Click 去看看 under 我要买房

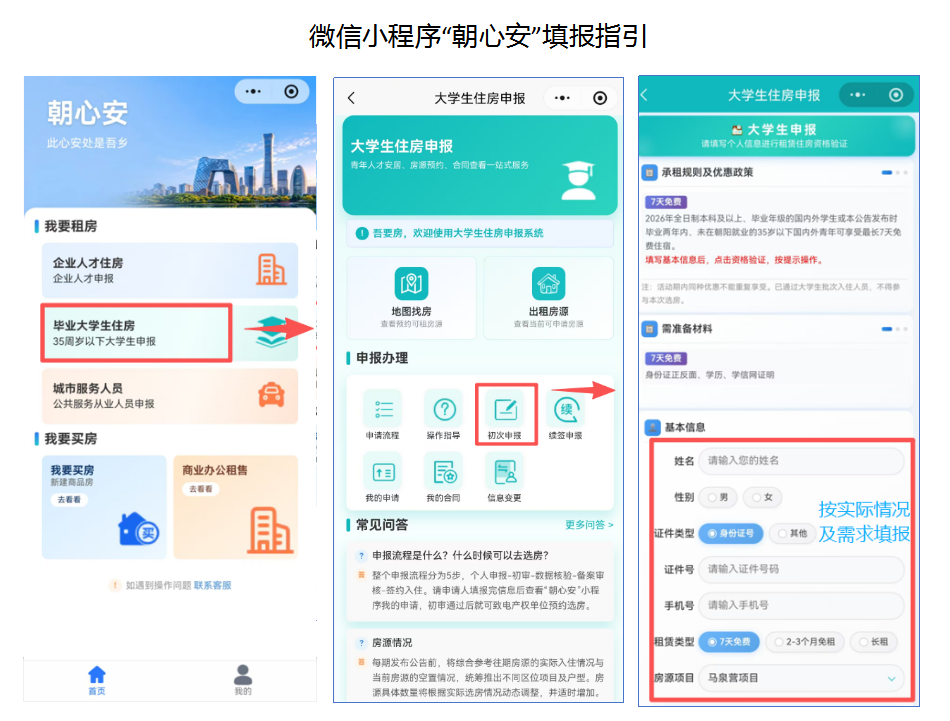pyautogui.click(x=68, y=500)
